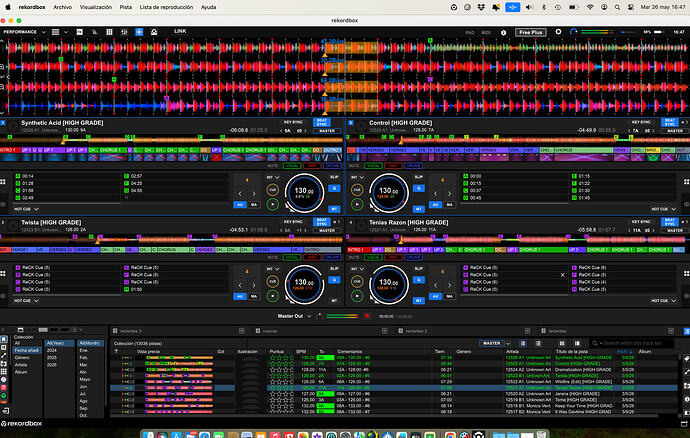Open INT dropdown on Synthetic Acid deck
Image resolution: width=690 pixels, height=438 pixels.
[273, 177]
